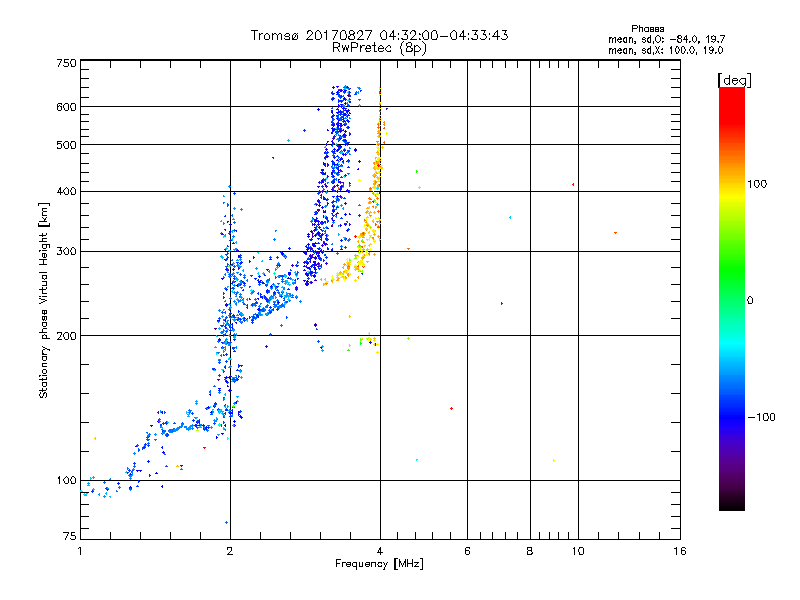Click the x-axis tick label '8'

[x=530, y=551]
